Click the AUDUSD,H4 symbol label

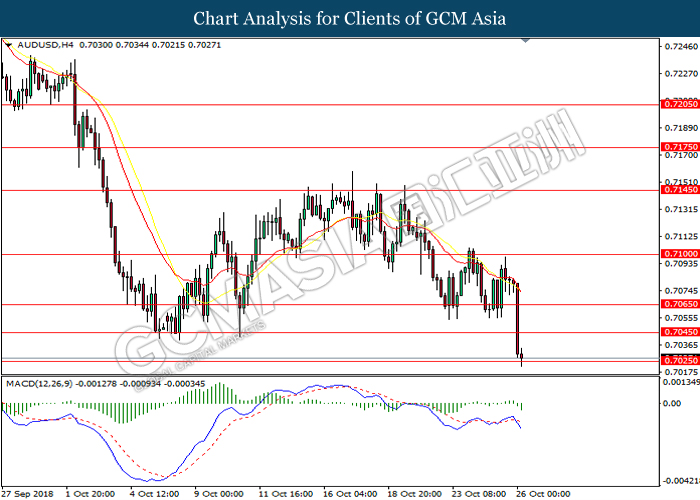coord(46,45)
